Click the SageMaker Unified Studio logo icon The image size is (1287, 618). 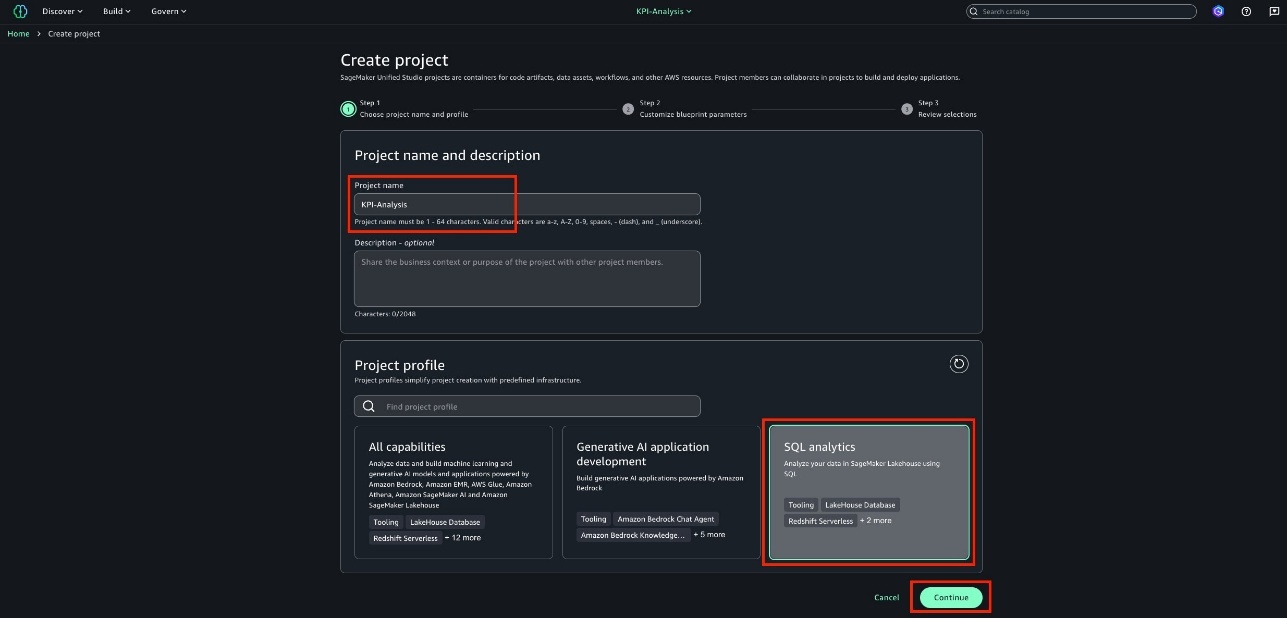click(x=20, y=11)
